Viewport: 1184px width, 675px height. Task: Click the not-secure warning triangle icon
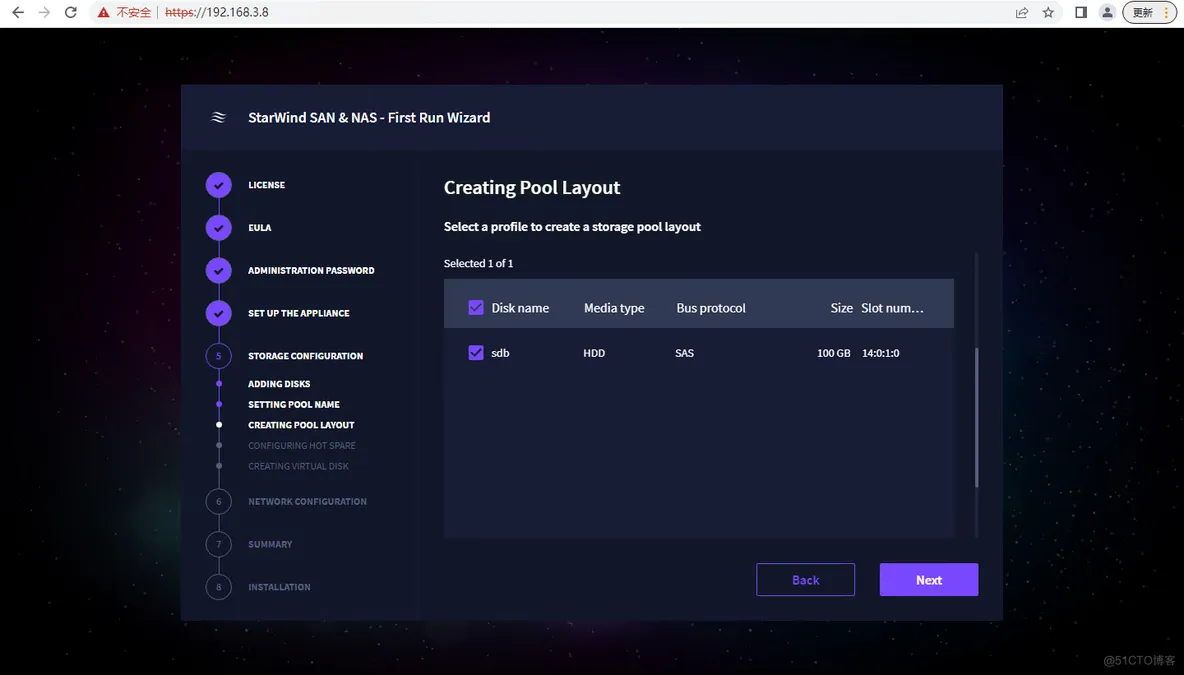pyautogui.click(x=103, y=12)
